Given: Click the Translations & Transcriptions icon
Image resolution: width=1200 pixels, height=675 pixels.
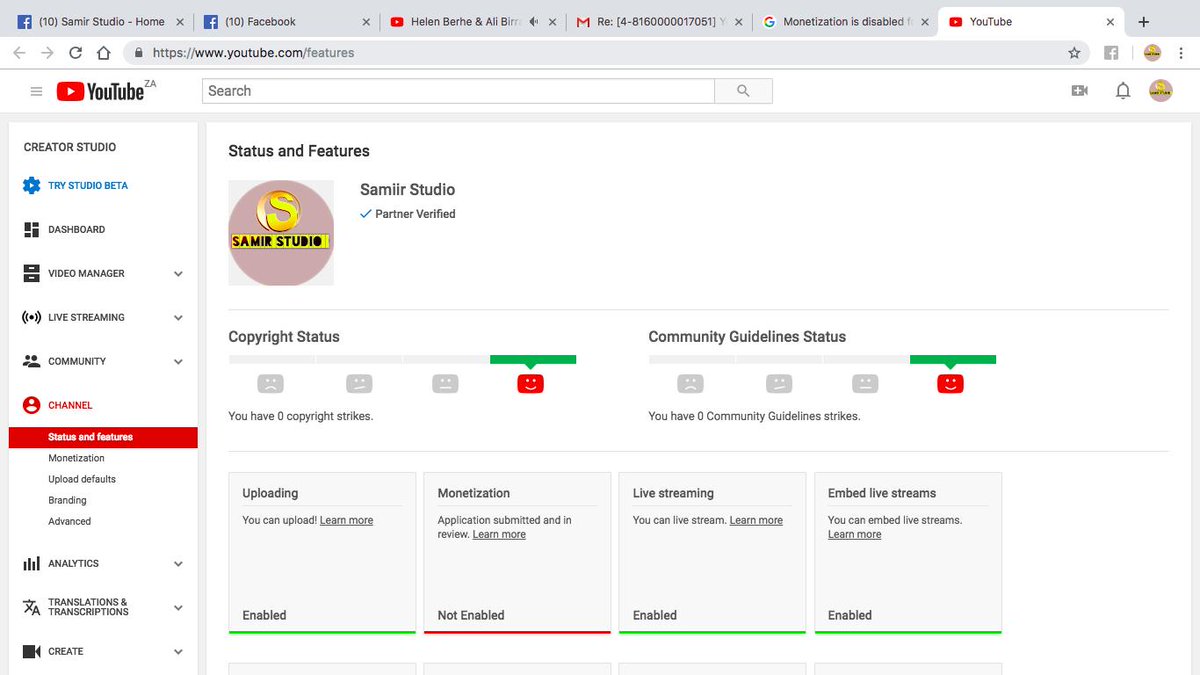Looking at the screenshot, I should [31, 607].
